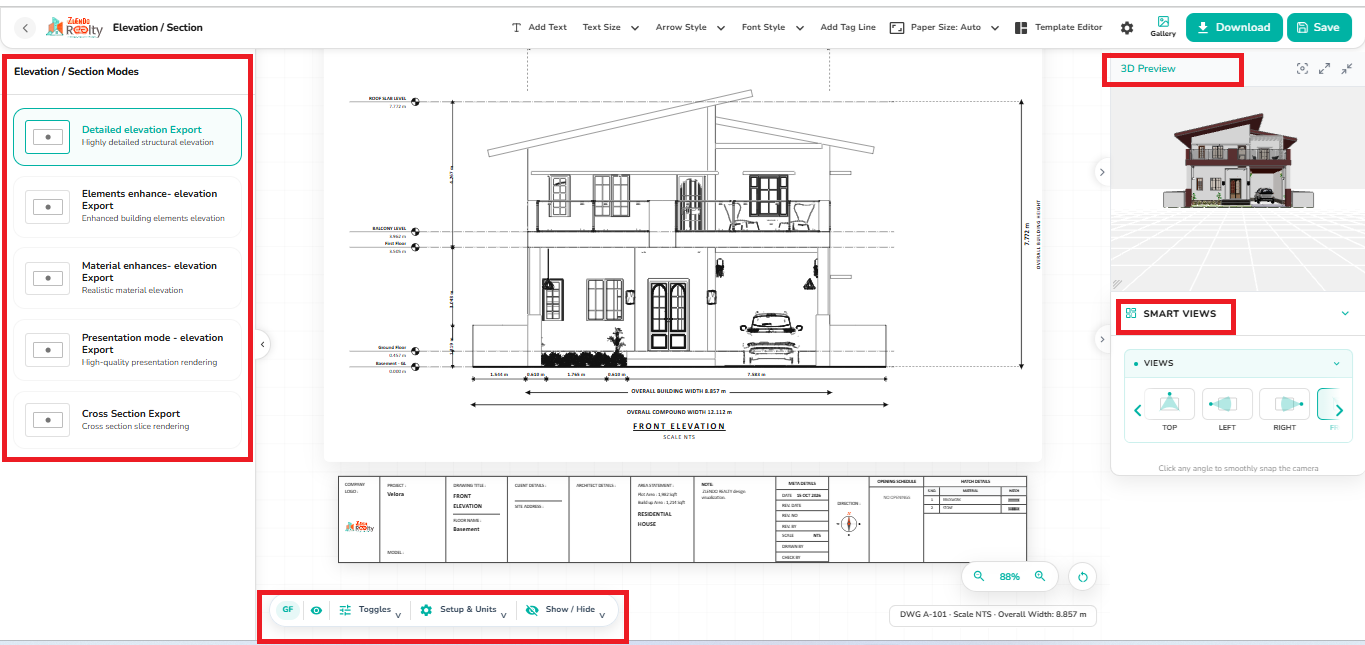Select the LEFT camera view
The image size is (1365, 645).
[x=1227, y=410]
